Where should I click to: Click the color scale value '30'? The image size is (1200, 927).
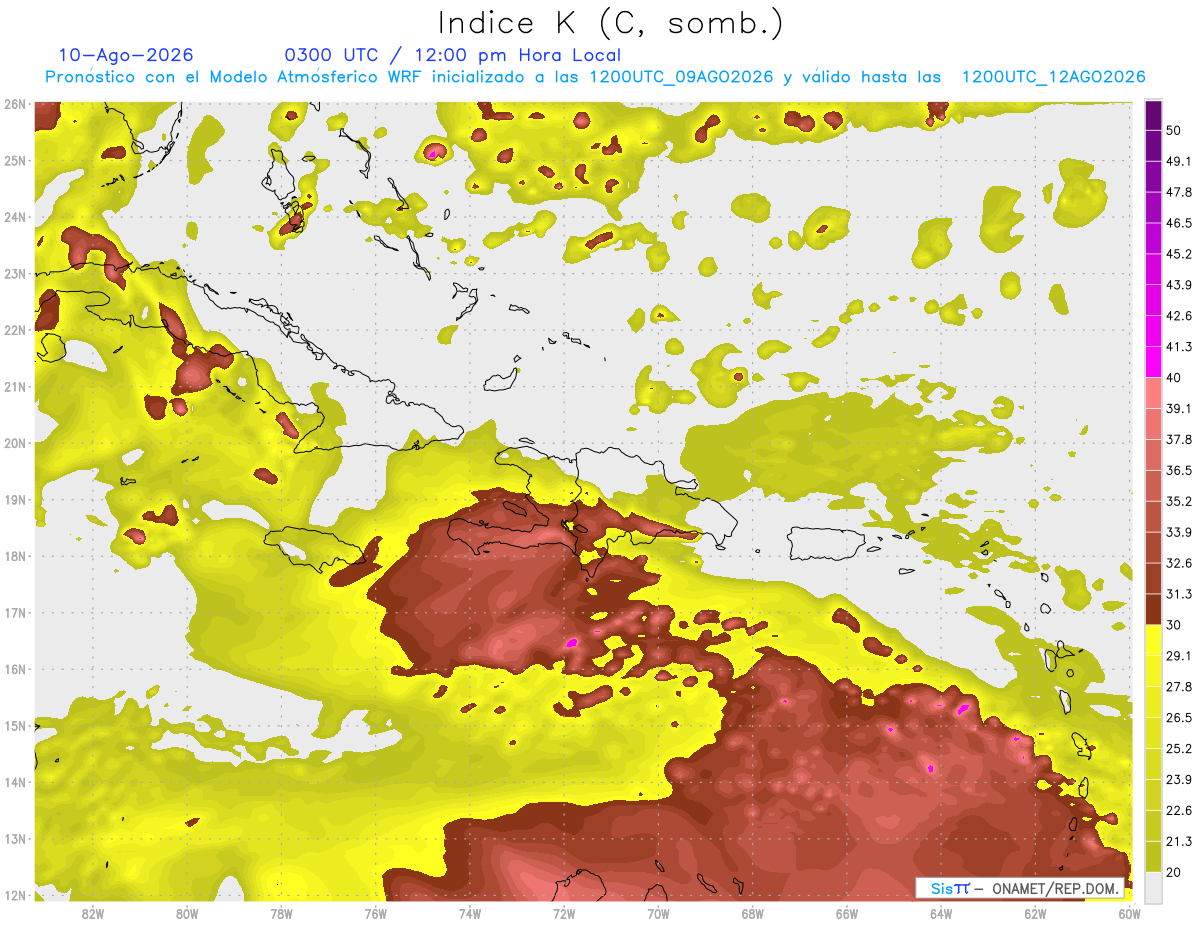coord(1174,625)
